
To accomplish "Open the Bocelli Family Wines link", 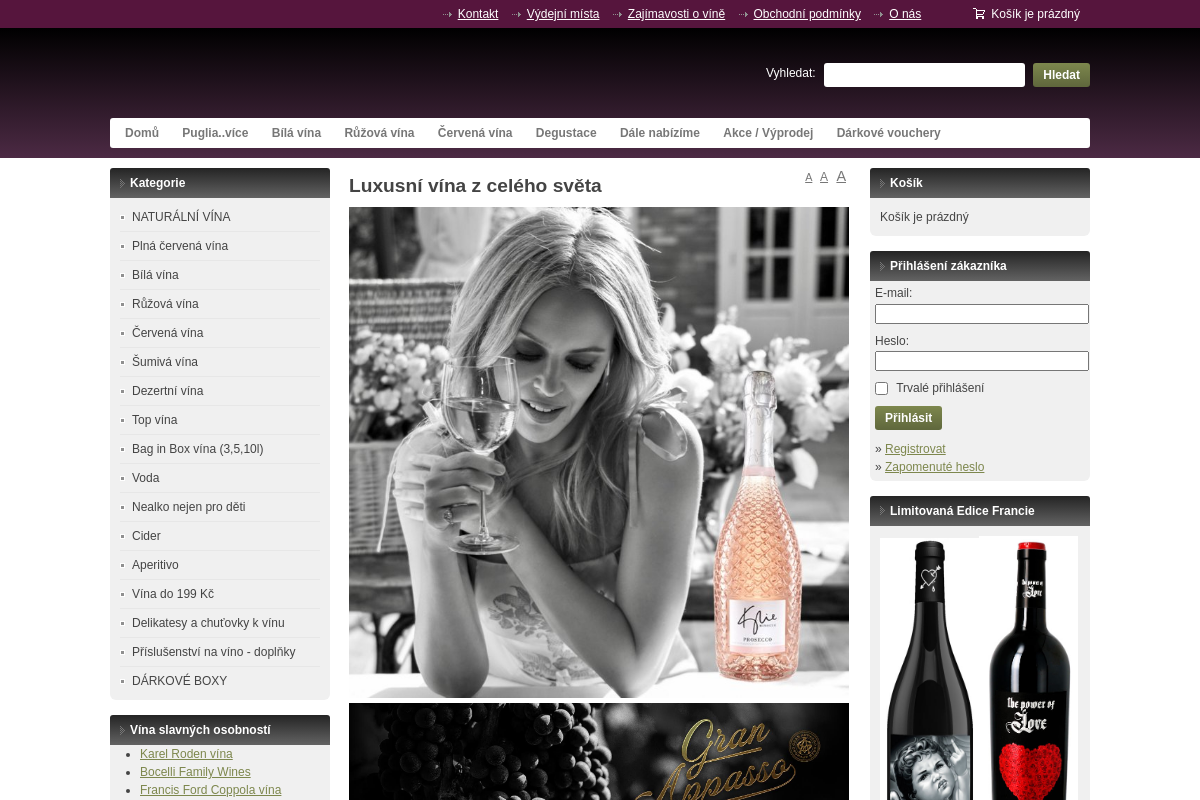I will click(195, 772).
